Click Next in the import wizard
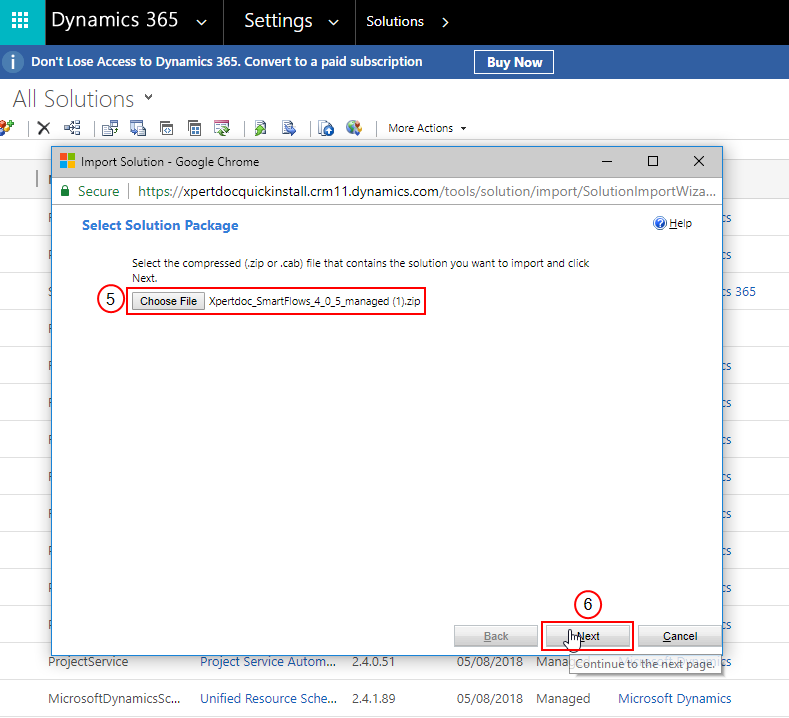The image size is (789, 718). coord(588,636)
